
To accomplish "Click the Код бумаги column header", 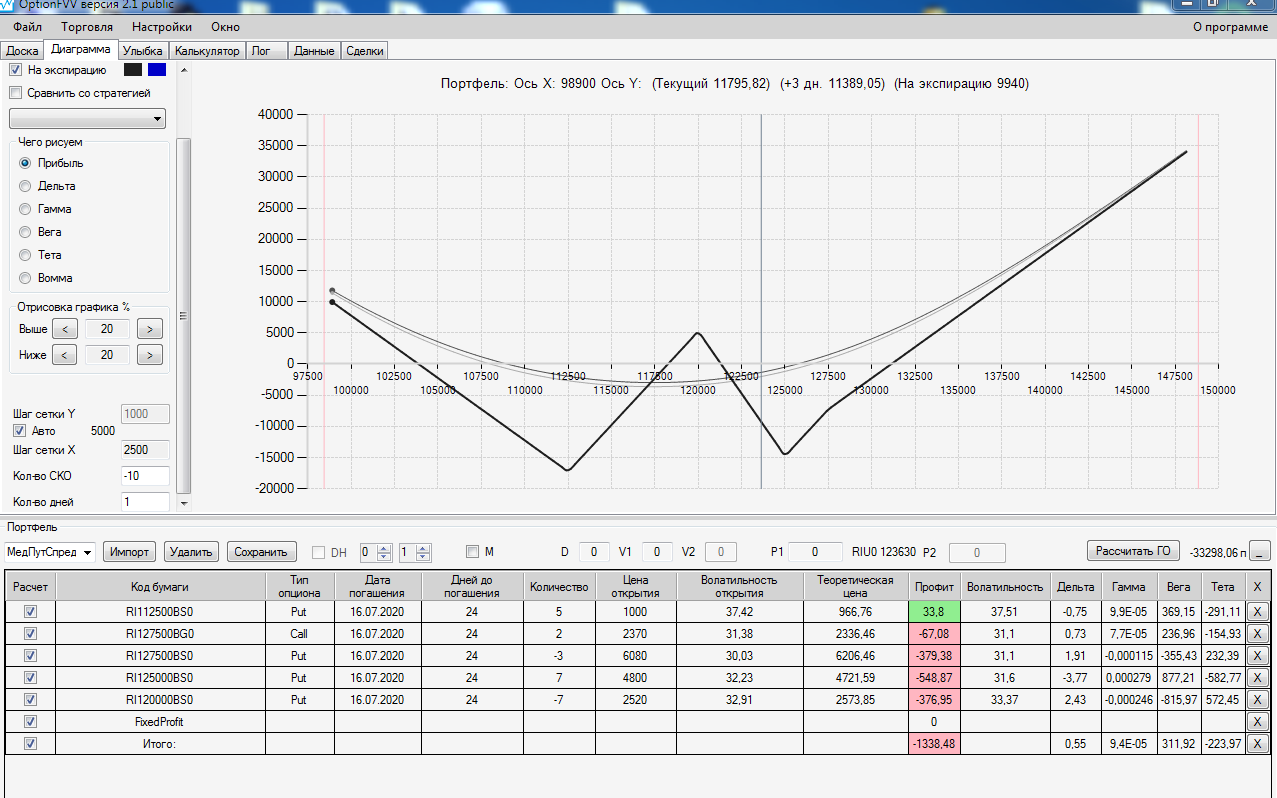I will [160, 587].
